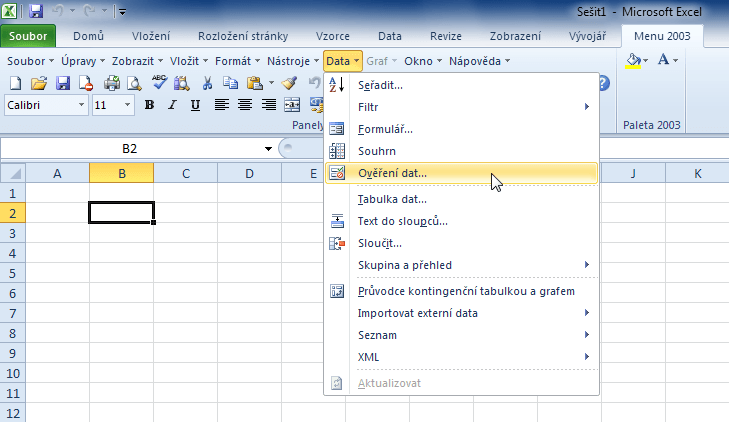729x422 pixels.
Task: Save via Quick Access Toolbar icon
Action: point(36,11)
